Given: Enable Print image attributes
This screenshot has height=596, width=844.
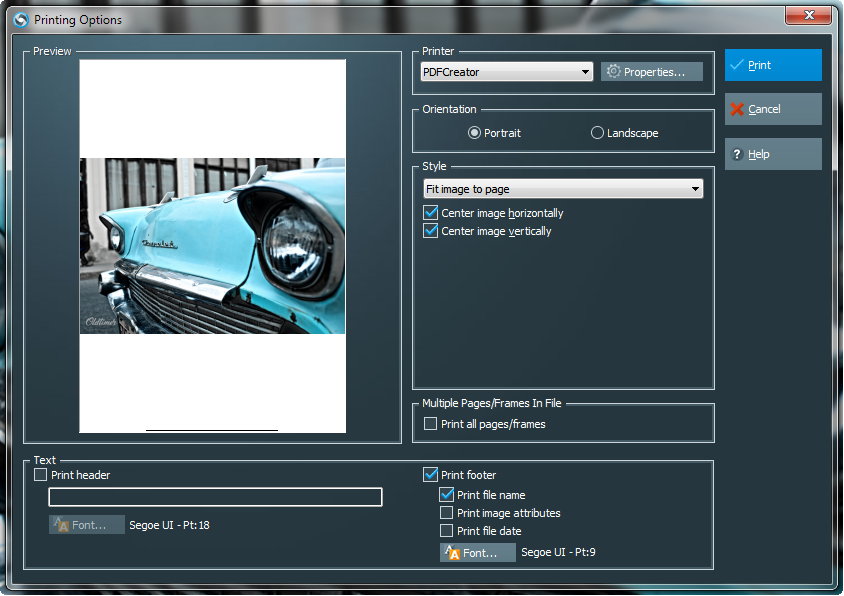Looking at the screenshot, I should point(447,513).
